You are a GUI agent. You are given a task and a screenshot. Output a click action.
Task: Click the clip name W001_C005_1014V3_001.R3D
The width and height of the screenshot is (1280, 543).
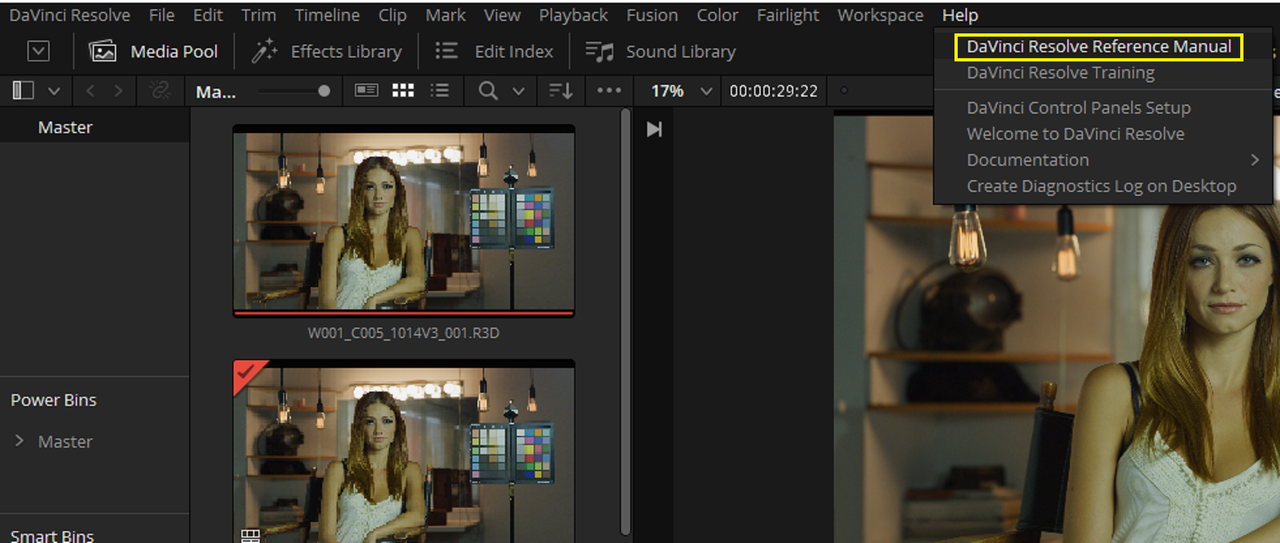coord(404,333)
